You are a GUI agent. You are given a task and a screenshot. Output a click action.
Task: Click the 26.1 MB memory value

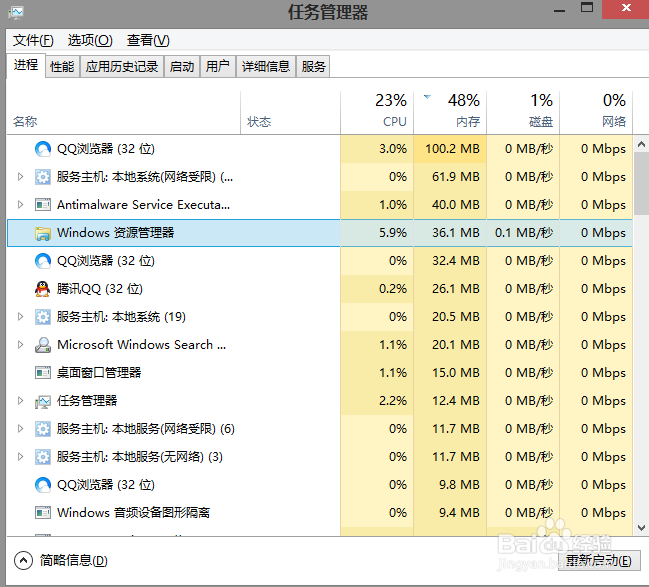[456, 289]
